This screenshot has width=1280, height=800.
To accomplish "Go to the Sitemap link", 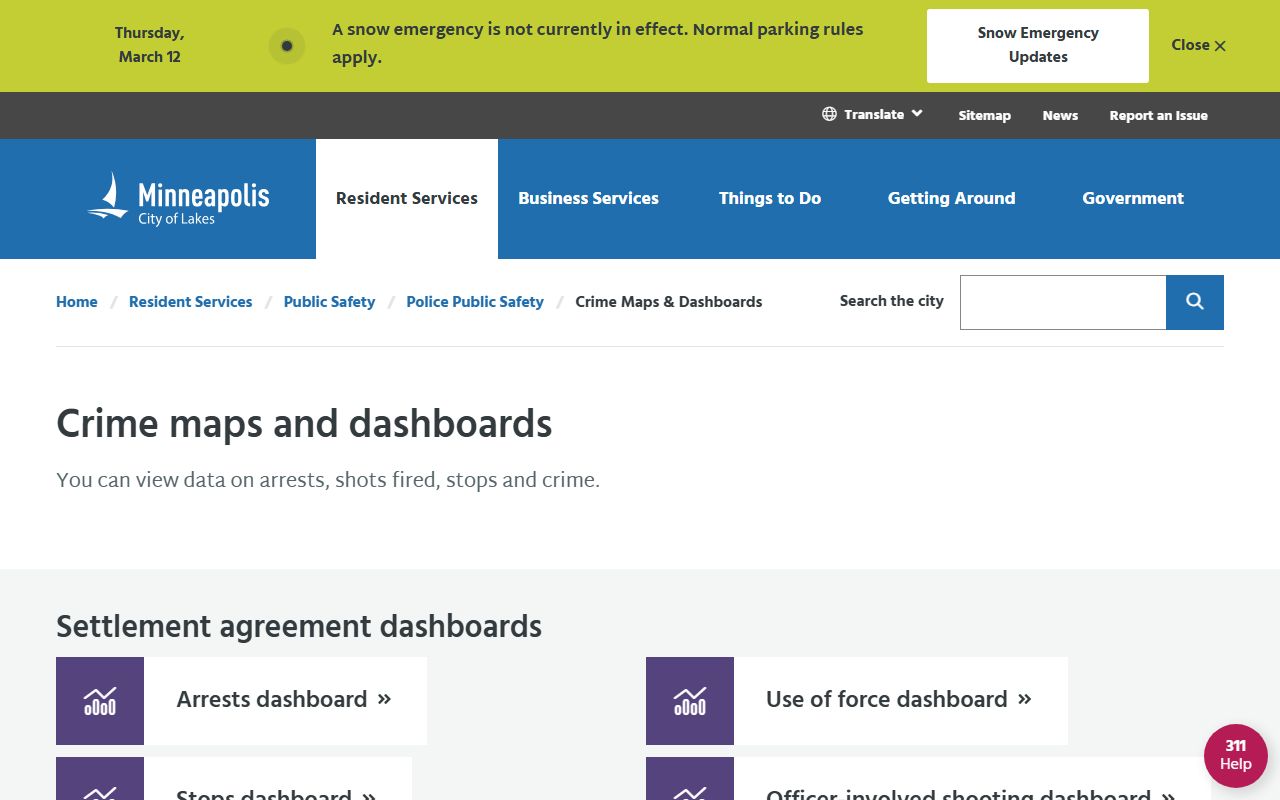I will coord(985,115).
